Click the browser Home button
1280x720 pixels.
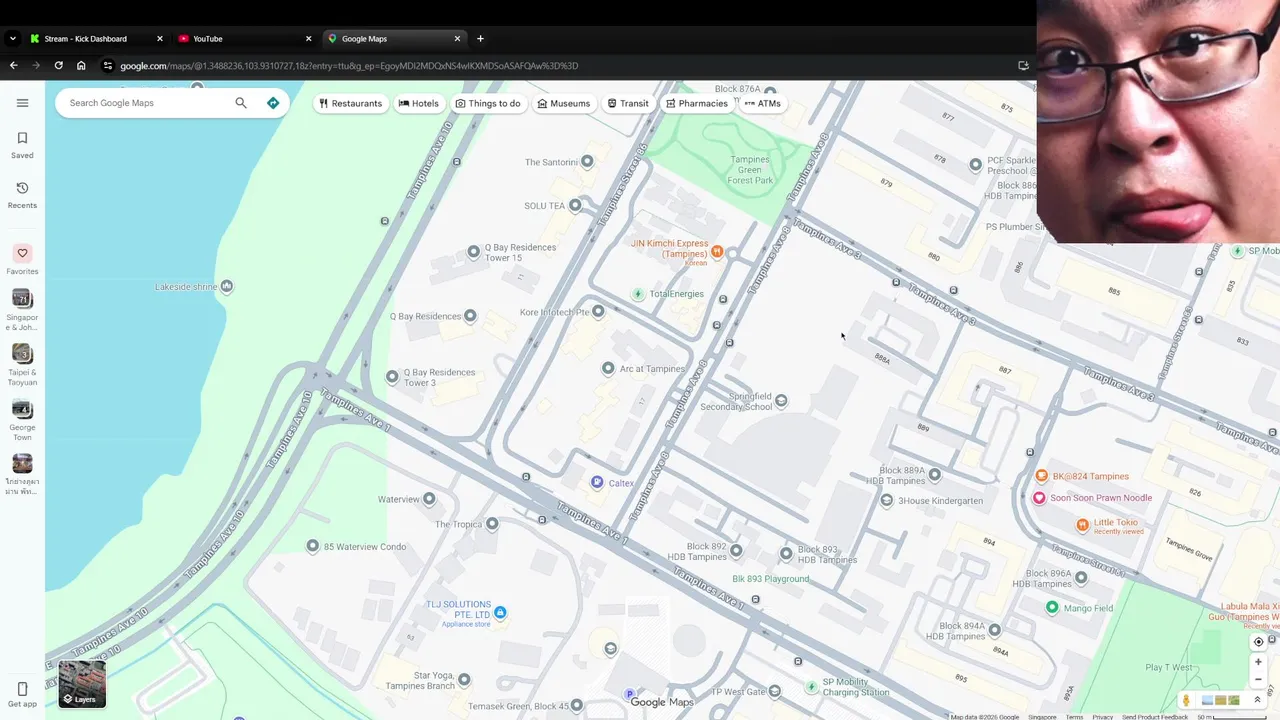click(81, 66)
